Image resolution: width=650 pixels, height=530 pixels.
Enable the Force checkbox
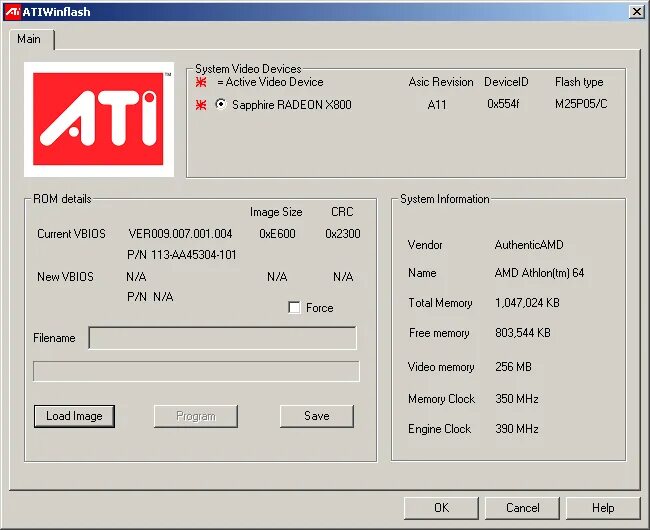pyautogui.click(x=294, y=307)
